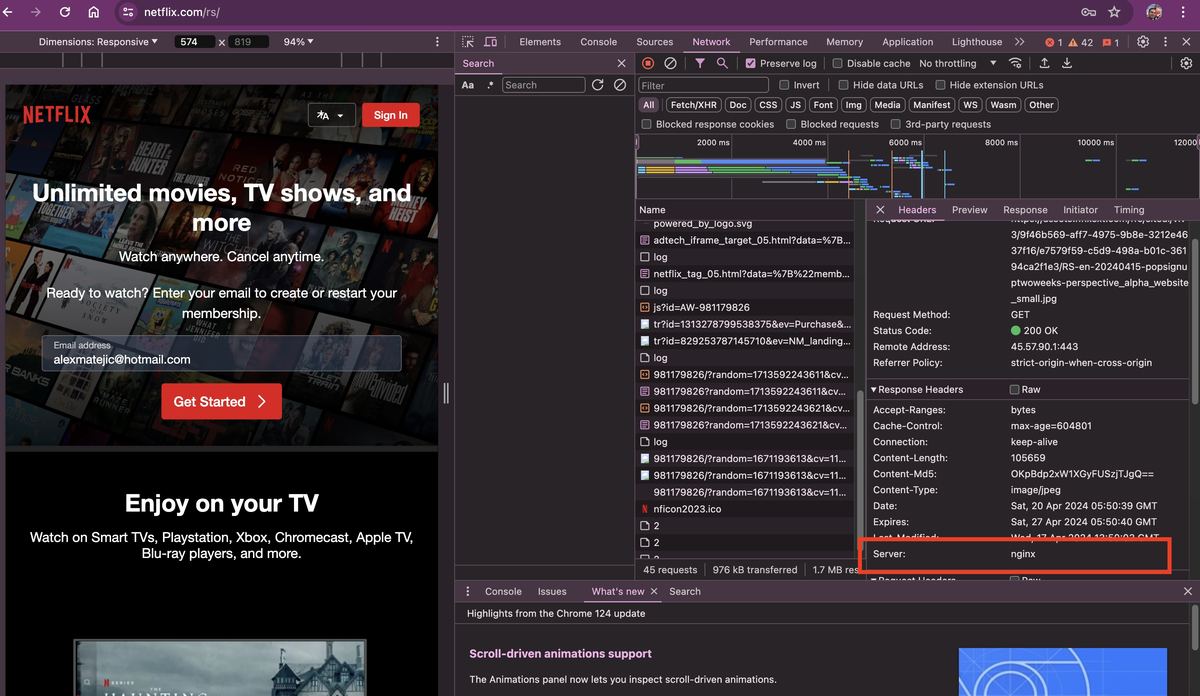The width and height of the screenshot is (1200, 696).
Task: Switch to the Elements tab
Action: [540, 42]
